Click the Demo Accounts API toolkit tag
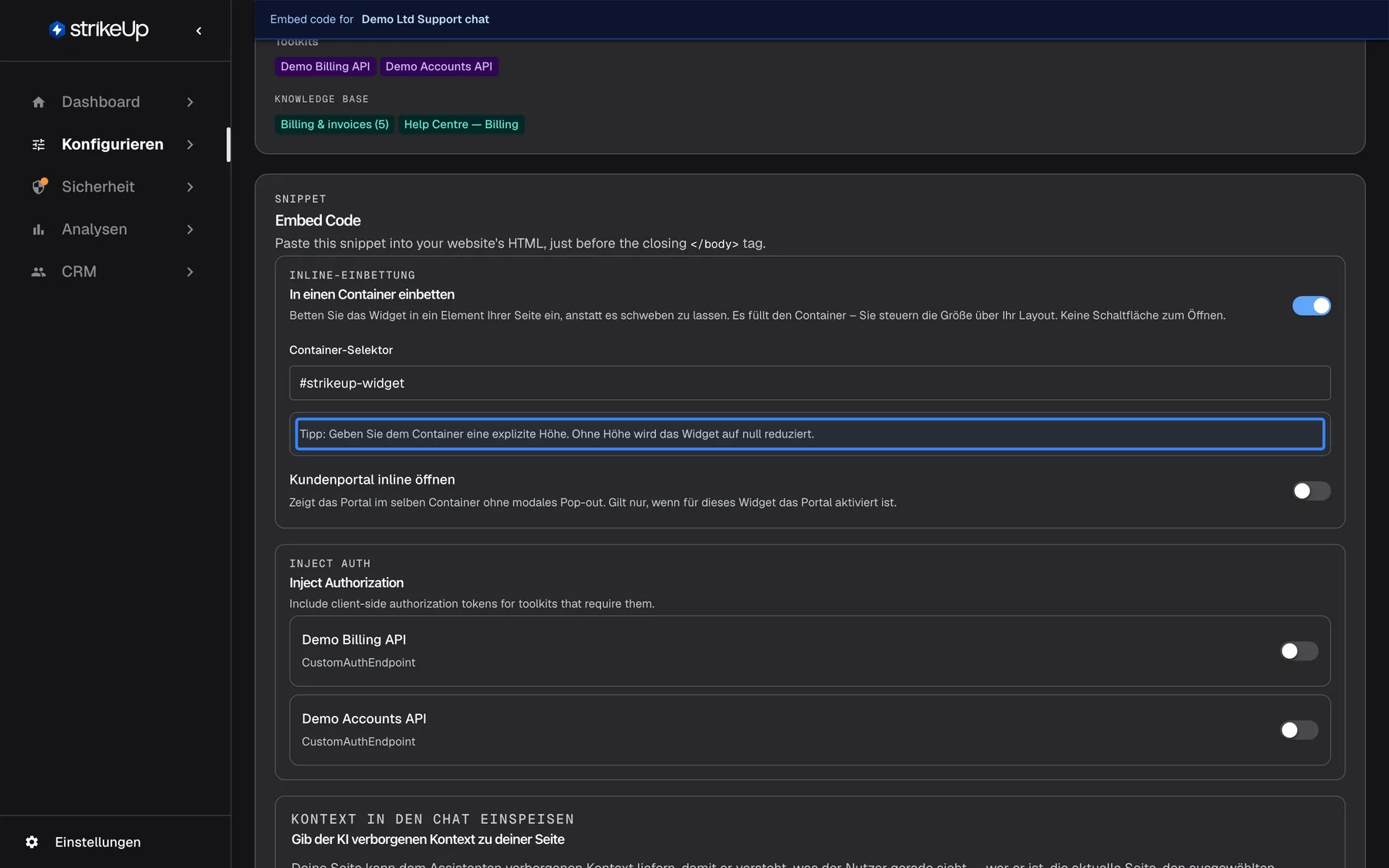This screenshot has width=1389, height=868. [439, 66]
